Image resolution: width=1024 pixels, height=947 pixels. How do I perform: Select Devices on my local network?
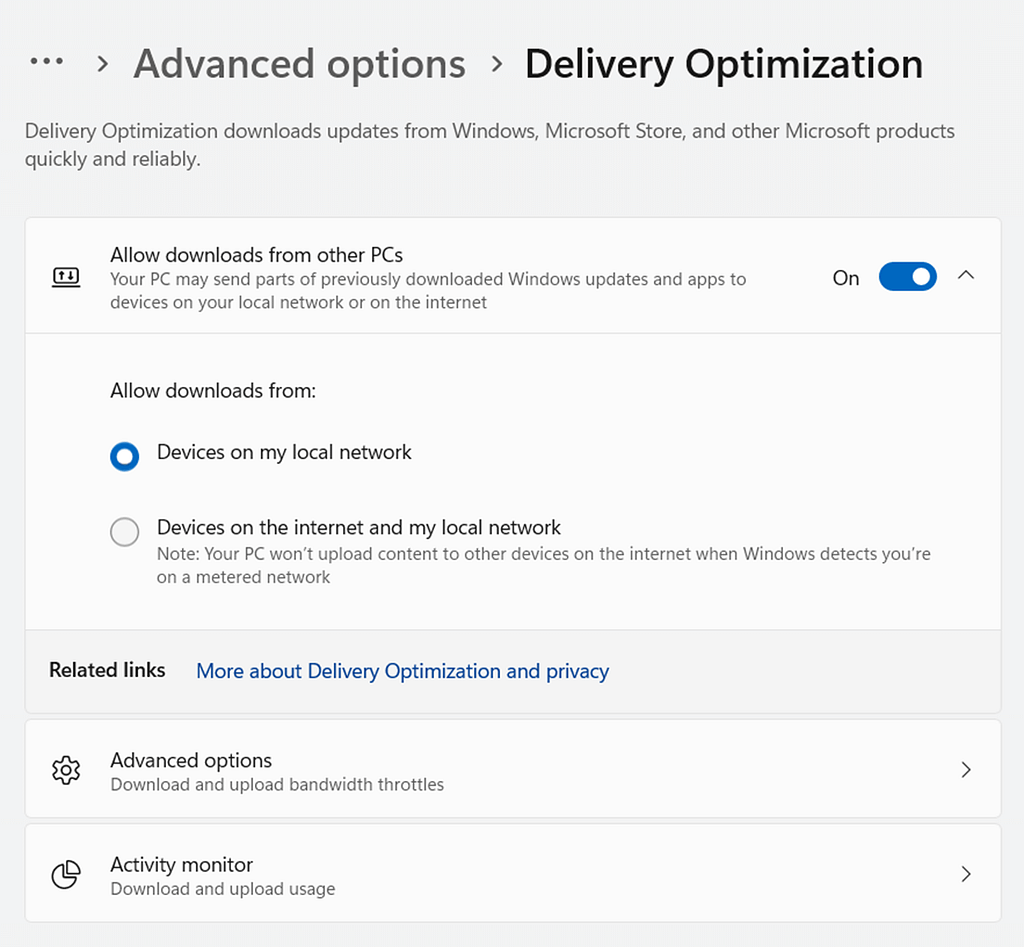click(x=124, y=456)
